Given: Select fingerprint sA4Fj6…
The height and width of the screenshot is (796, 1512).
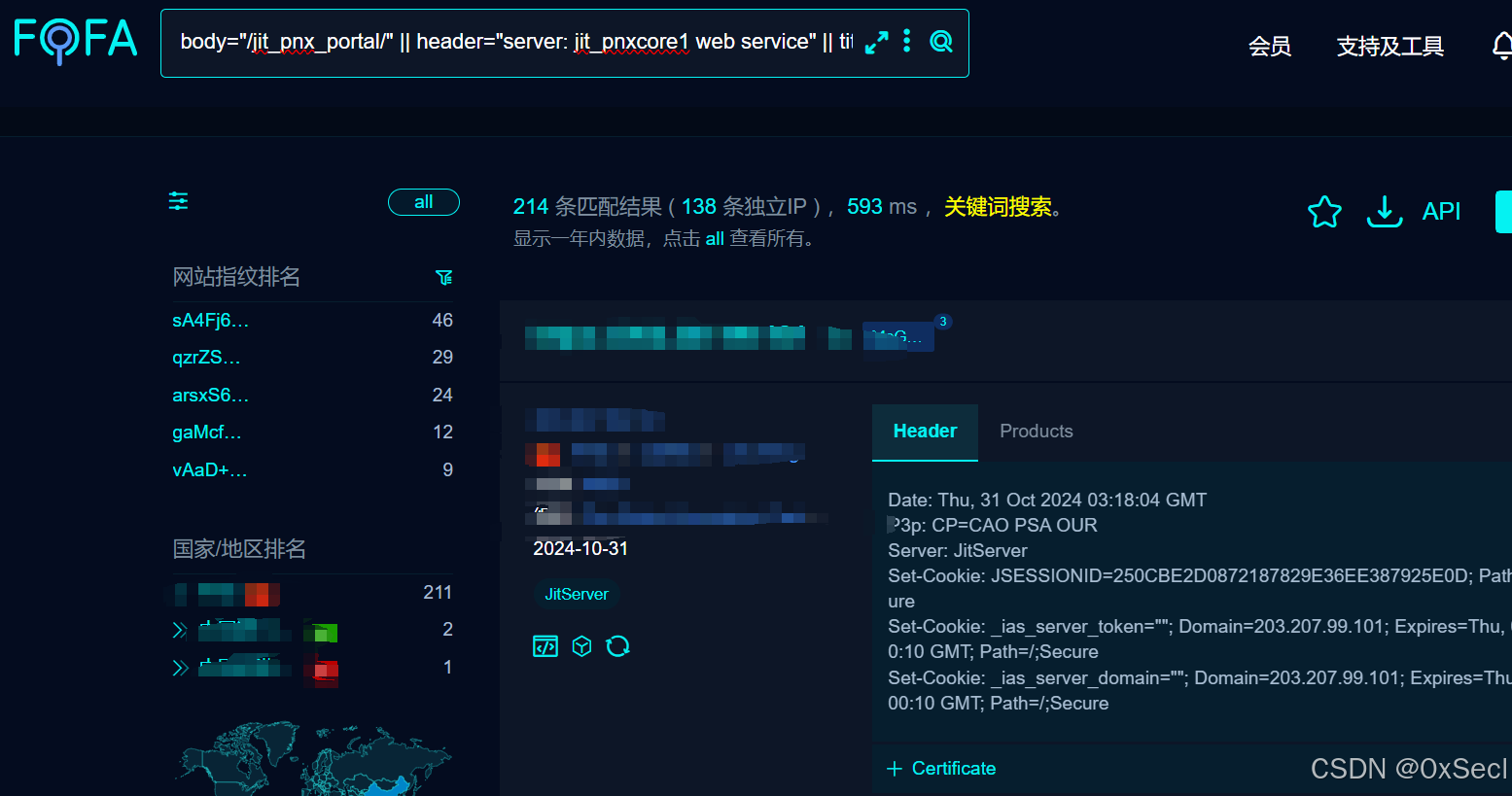Looking at the screenshot, I should click(211, 321).
